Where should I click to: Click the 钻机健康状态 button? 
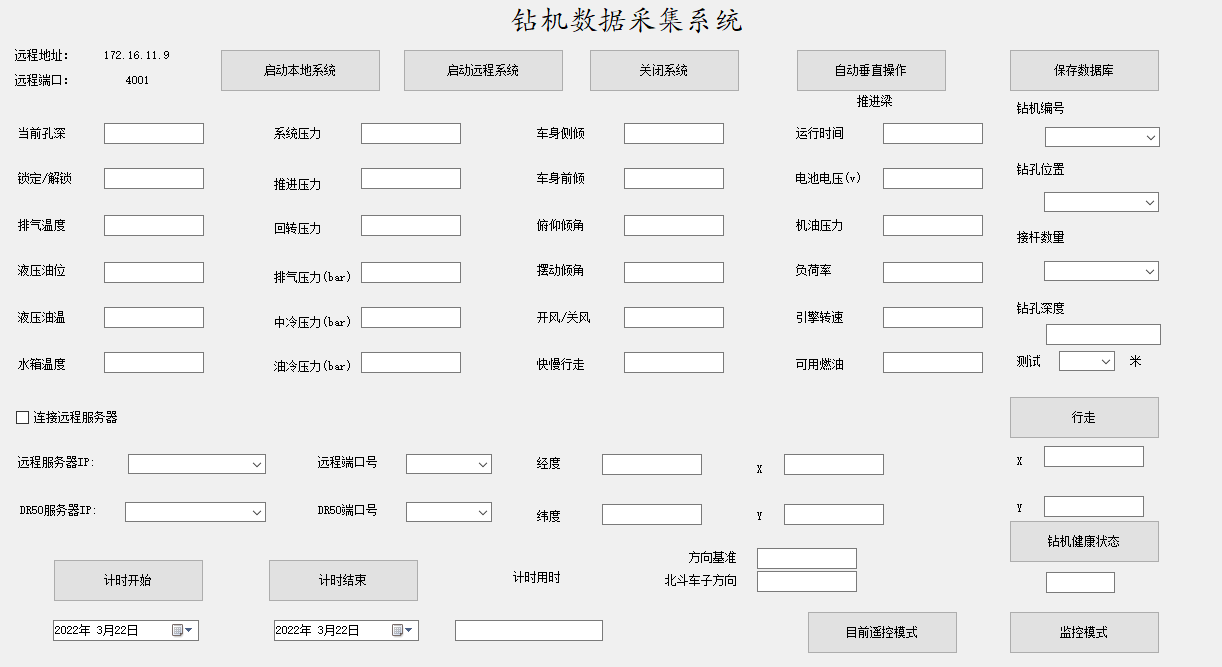tap(1084, 541)
